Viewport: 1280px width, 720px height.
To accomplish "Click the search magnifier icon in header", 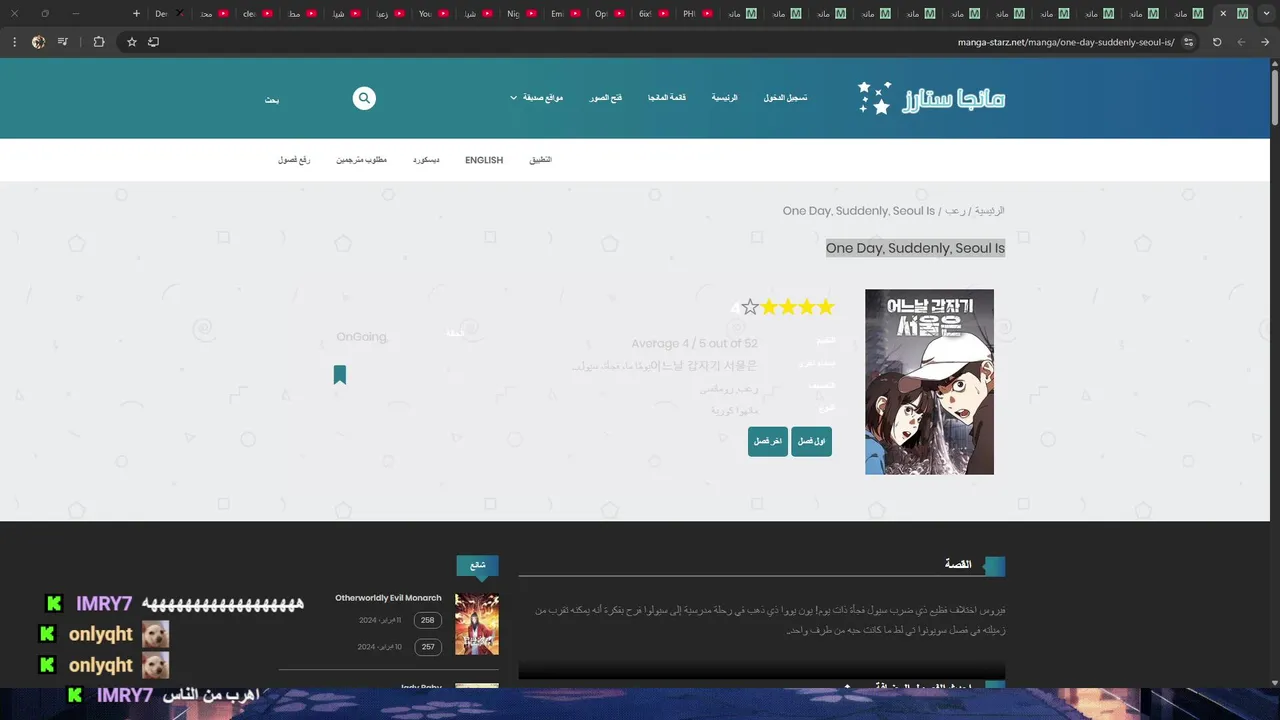I will coord(364,98).
